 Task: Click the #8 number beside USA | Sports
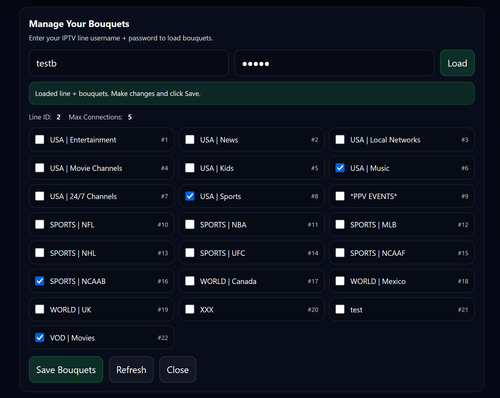click(x=315, y=196)
